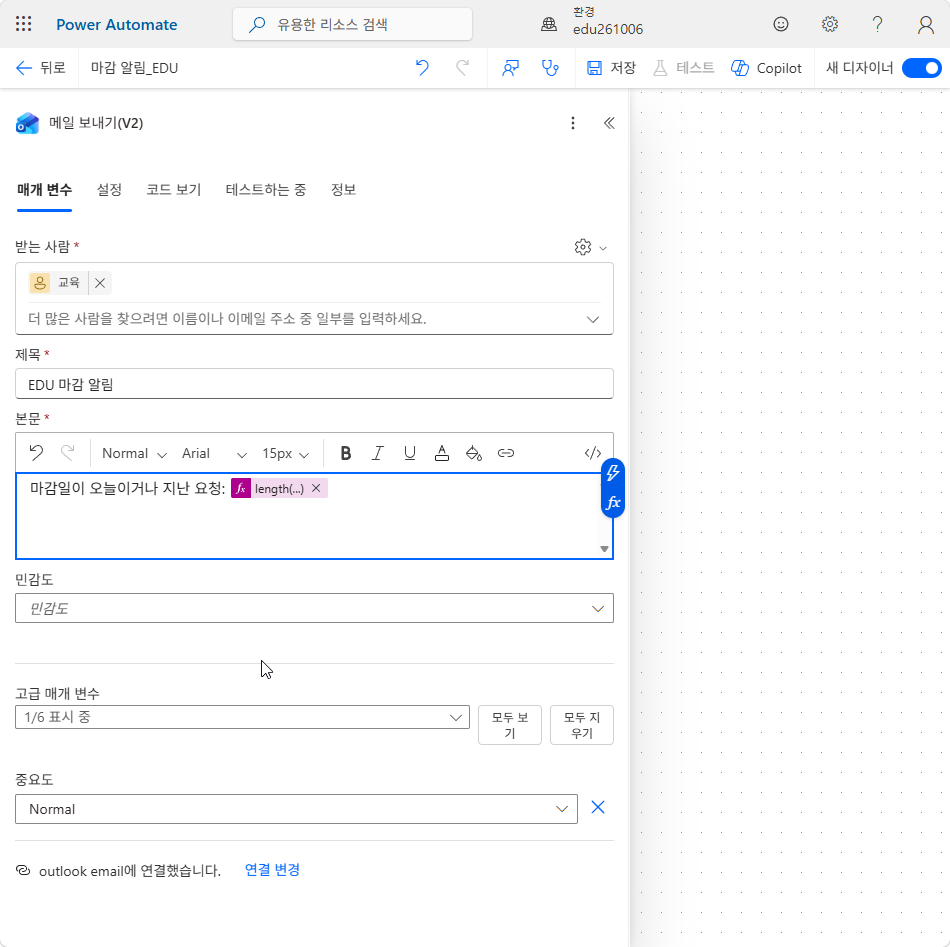Click the 테스트 flask button
The image size is (950, 947).
tap(683, 68)
